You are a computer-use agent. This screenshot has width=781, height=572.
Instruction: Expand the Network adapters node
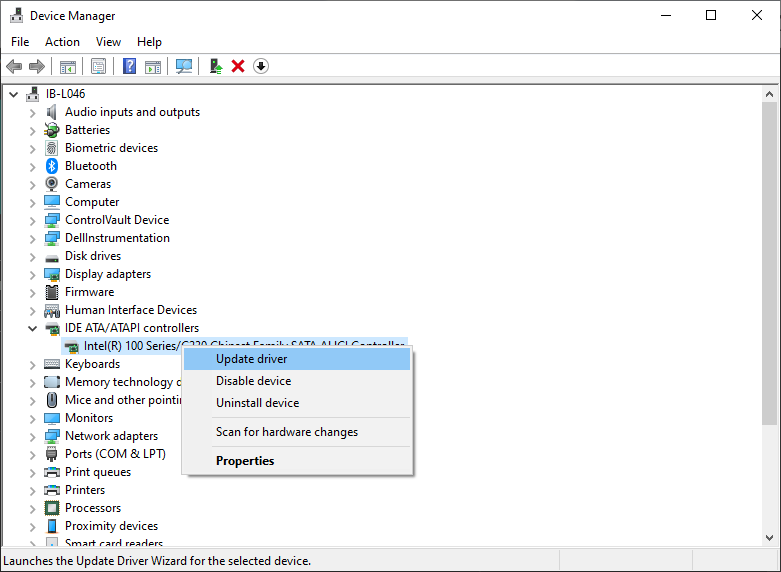(x=33, y=437)
